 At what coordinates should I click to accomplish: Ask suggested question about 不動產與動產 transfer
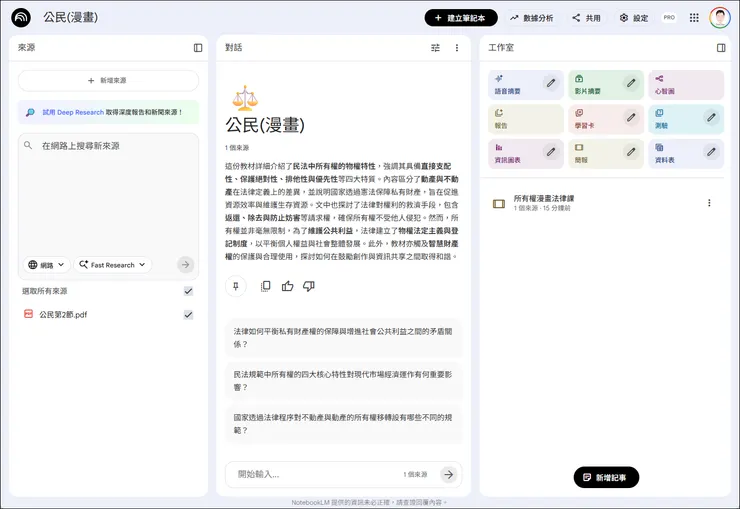(344, 424)
